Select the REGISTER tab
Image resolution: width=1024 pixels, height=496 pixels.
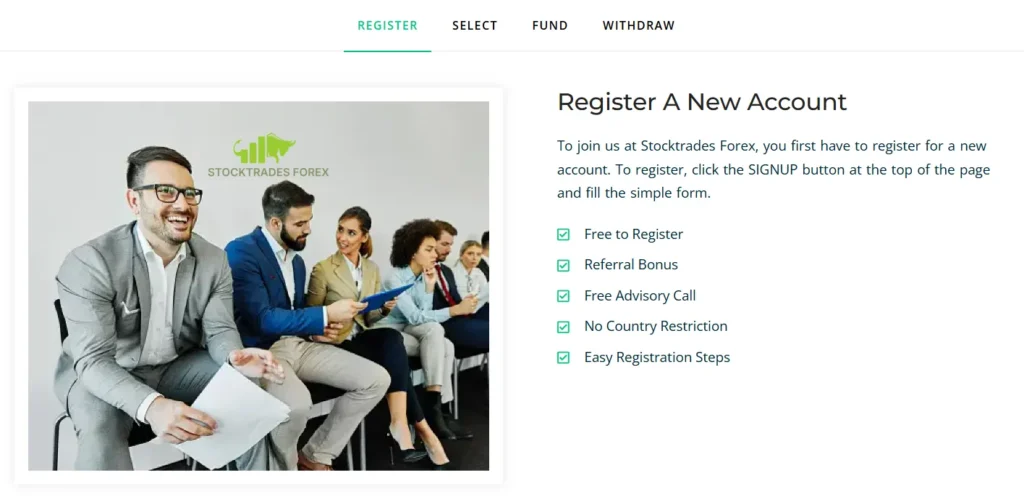point(387,25)
